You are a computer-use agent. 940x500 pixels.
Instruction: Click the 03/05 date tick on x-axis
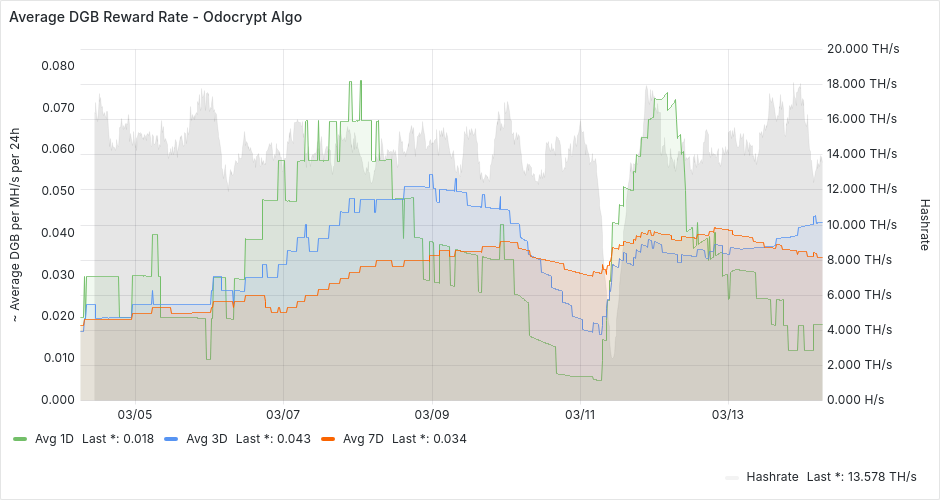(135, 414)
